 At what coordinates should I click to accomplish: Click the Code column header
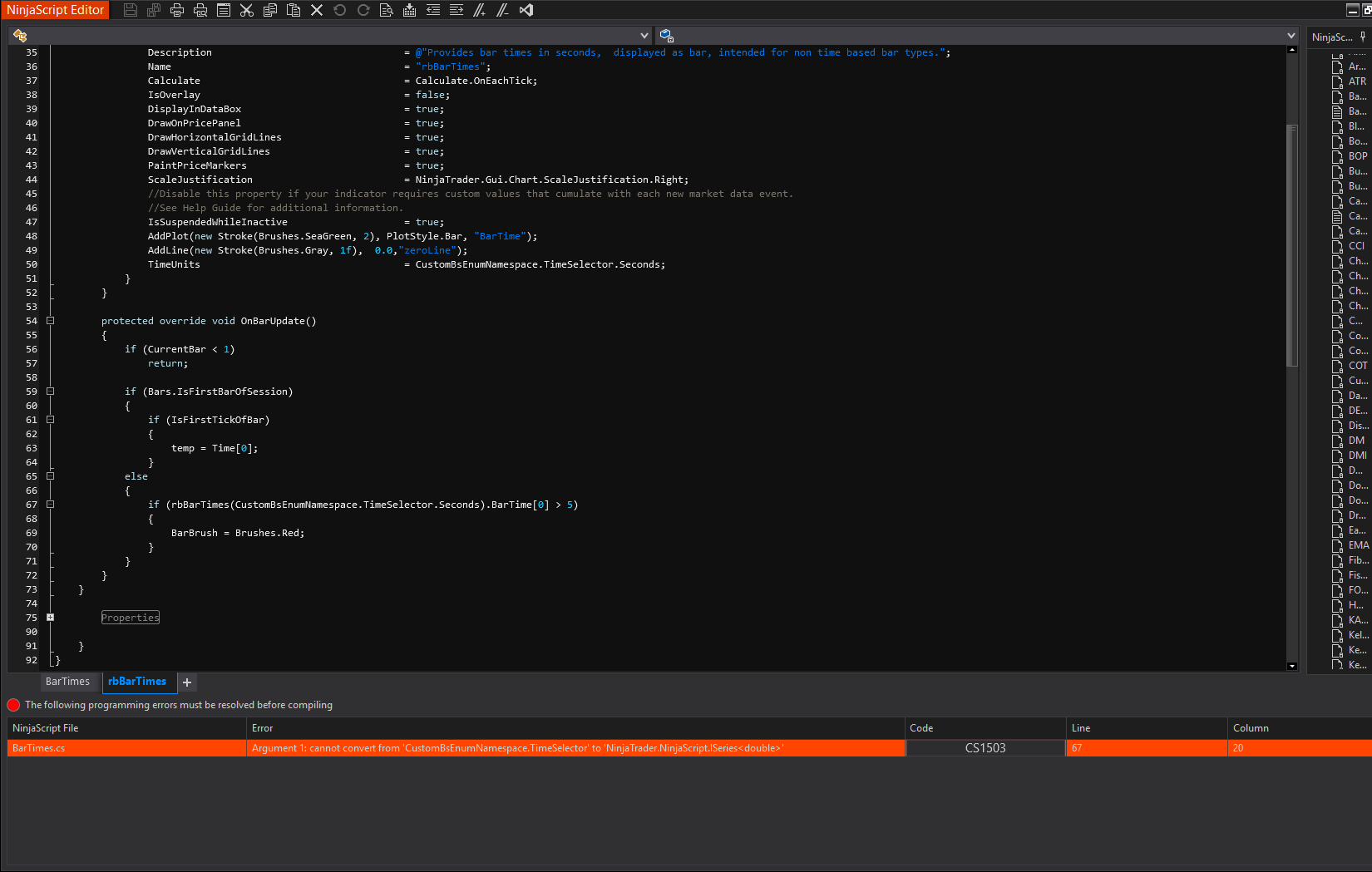point(985,728)
